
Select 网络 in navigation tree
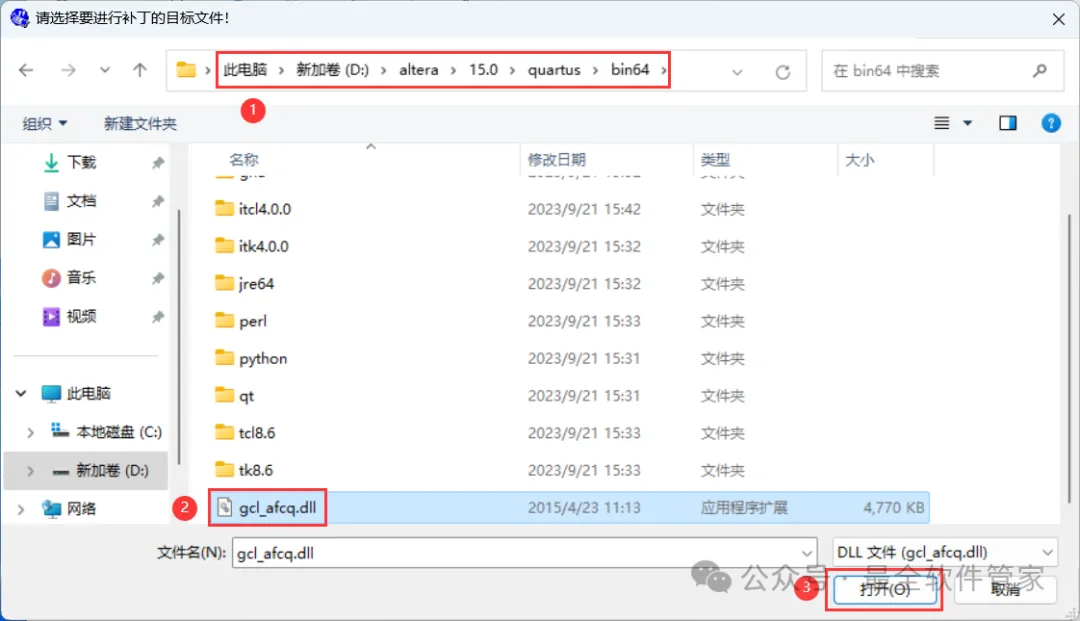[x=81, y=509]
